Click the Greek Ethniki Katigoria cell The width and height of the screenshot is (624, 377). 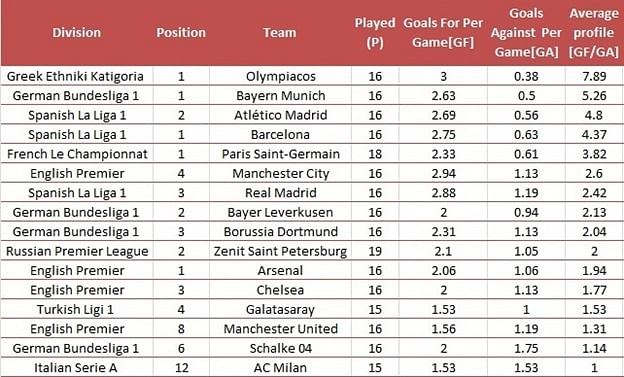[x=75, y=76]
